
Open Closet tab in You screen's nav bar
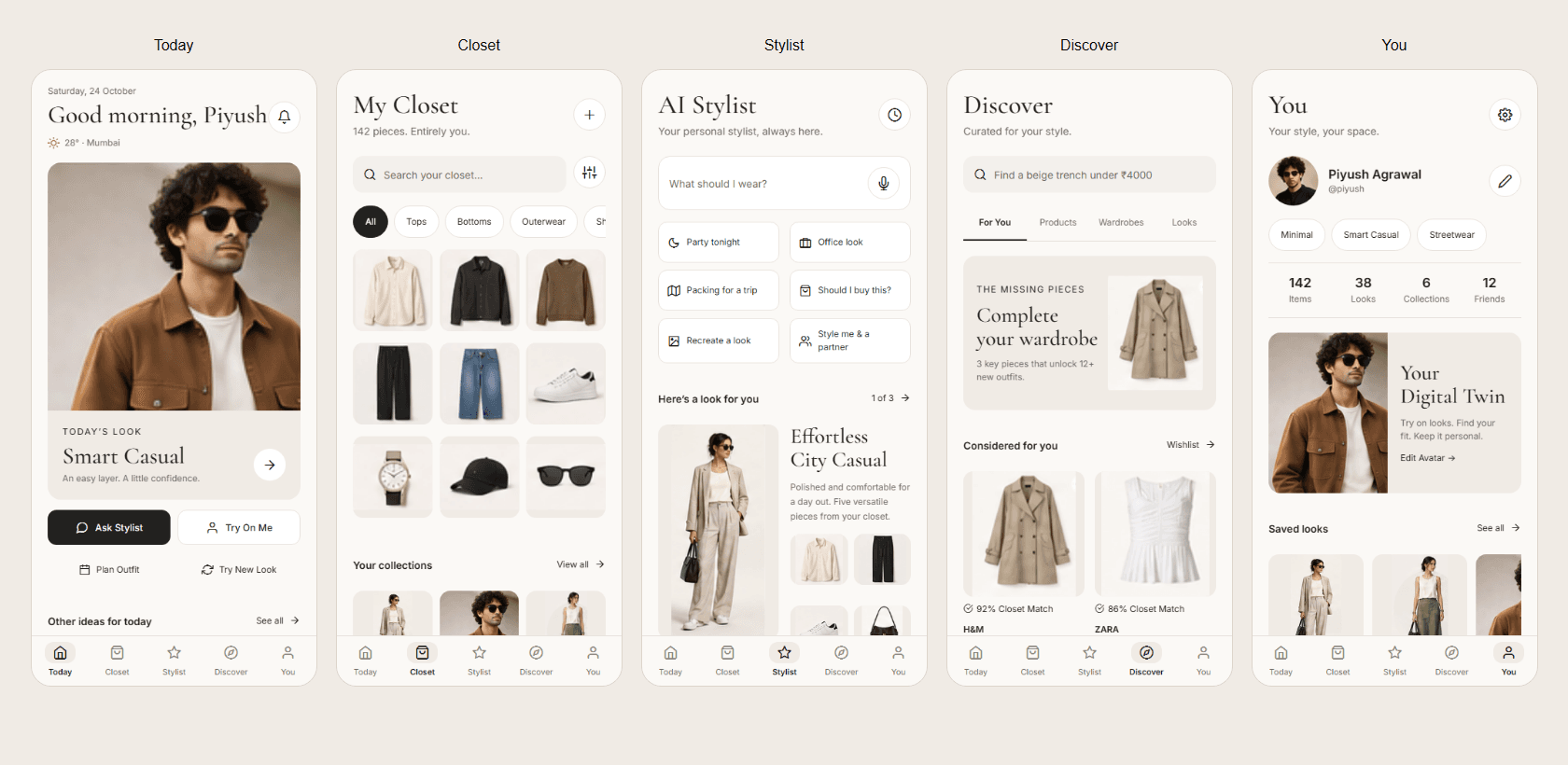pos(1337,661)
